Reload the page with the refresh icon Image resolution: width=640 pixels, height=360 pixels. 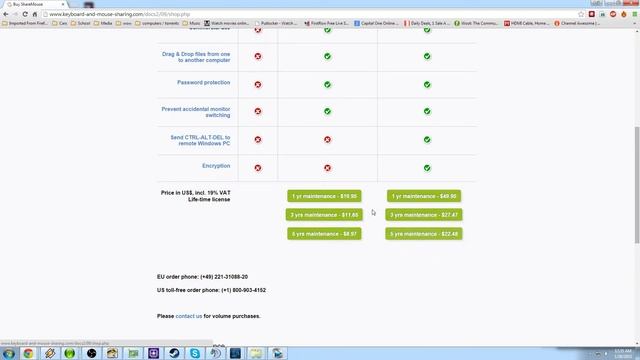coord(25,14)
